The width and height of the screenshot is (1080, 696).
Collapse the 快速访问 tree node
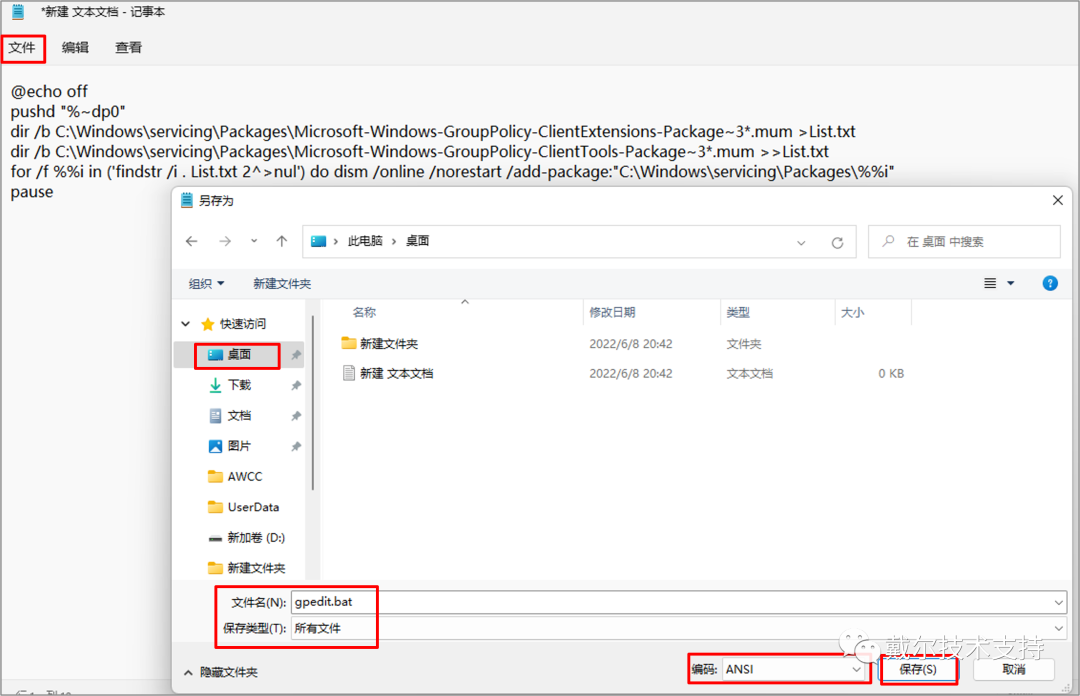click(185, 324)
